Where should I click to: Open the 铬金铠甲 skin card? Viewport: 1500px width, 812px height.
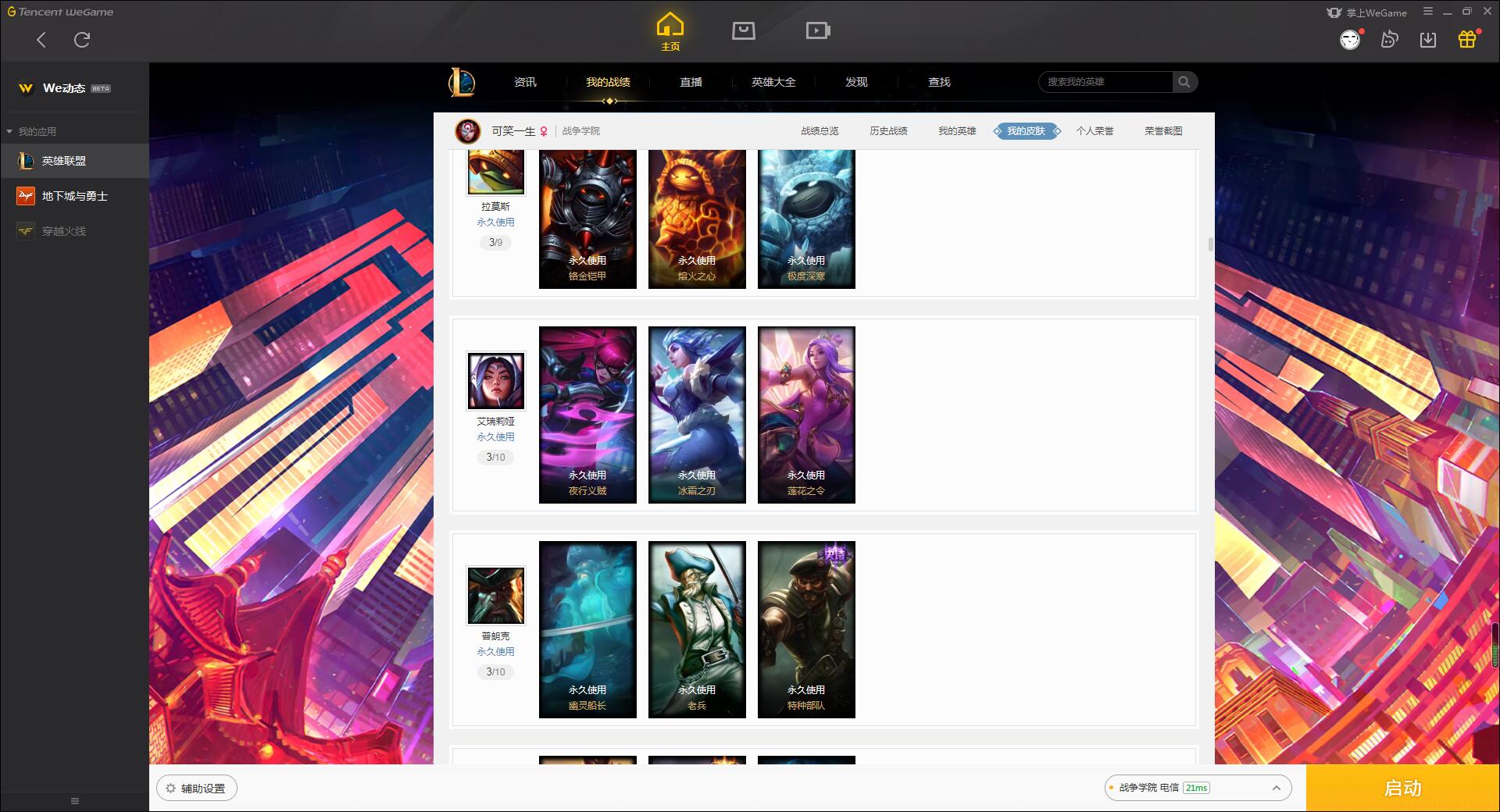[x=587, y=219]
